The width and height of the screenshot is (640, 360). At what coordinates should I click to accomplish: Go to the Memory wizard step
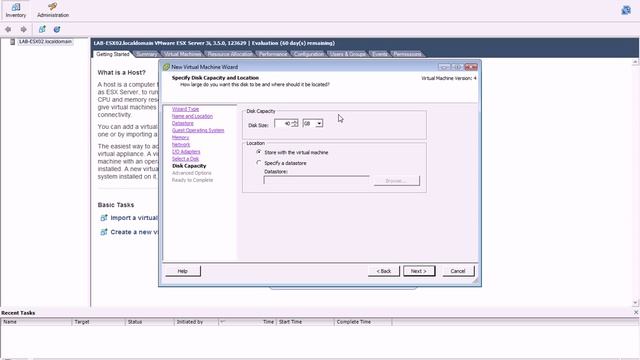click(180, 138)
